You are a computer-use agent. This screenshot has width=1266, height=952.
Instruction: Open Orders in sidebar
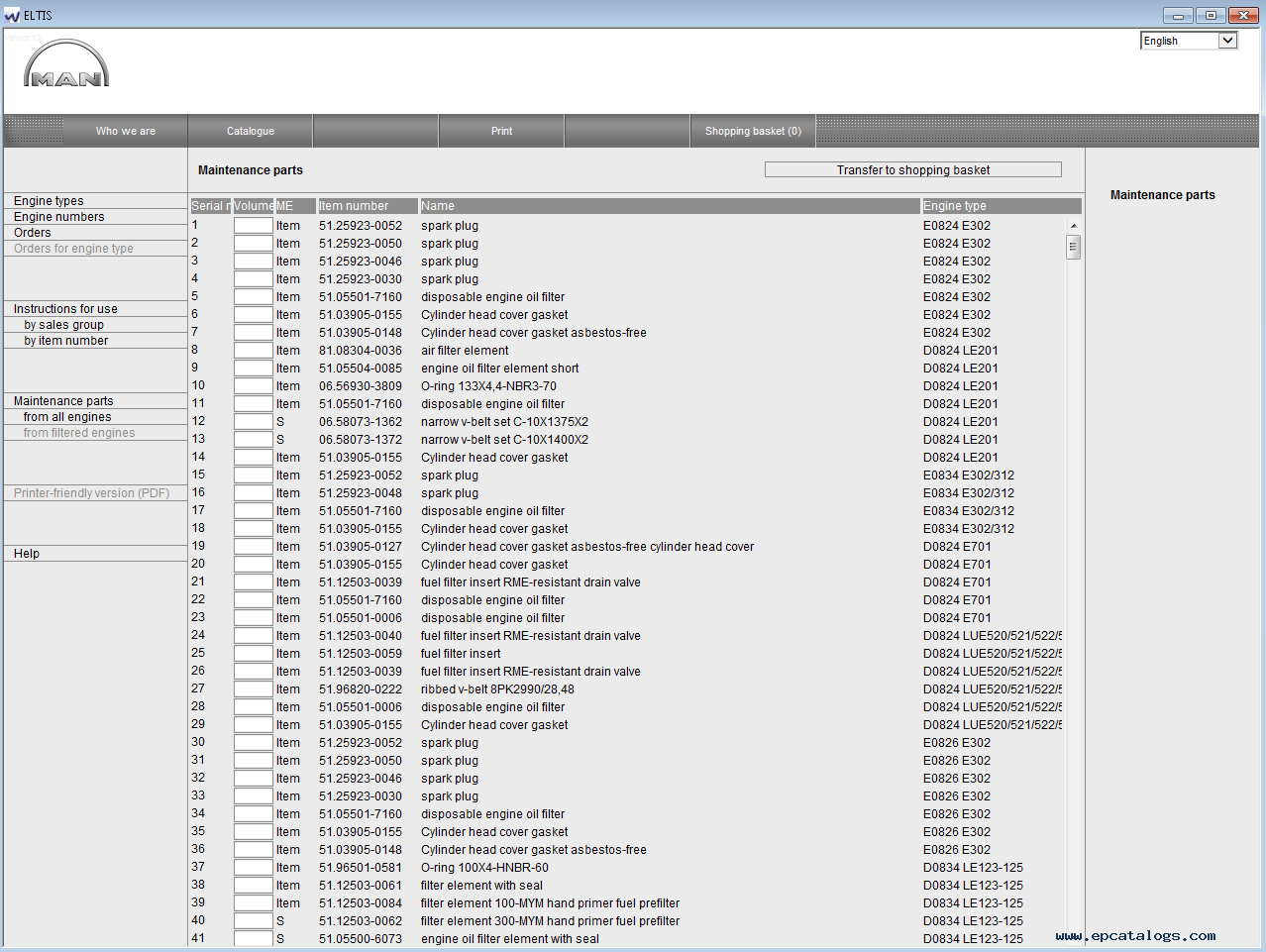click(x=33, y=233)
